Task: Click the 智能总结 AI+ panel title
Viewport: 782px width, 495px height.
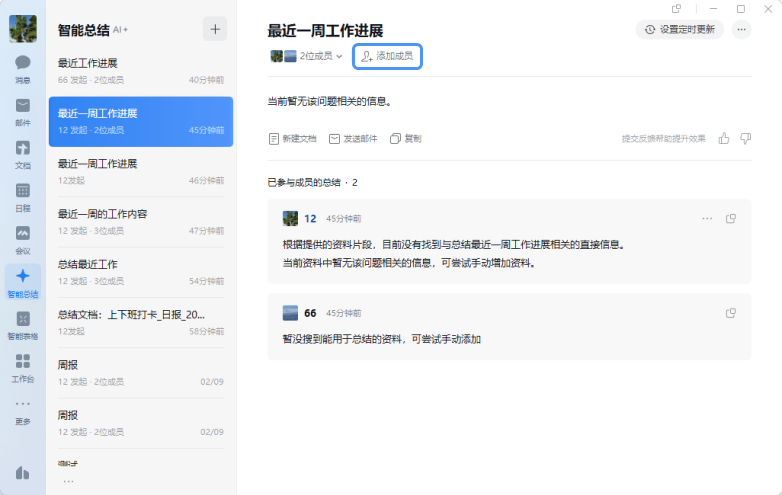Action: pyautogui.click(x=93, y=30)
